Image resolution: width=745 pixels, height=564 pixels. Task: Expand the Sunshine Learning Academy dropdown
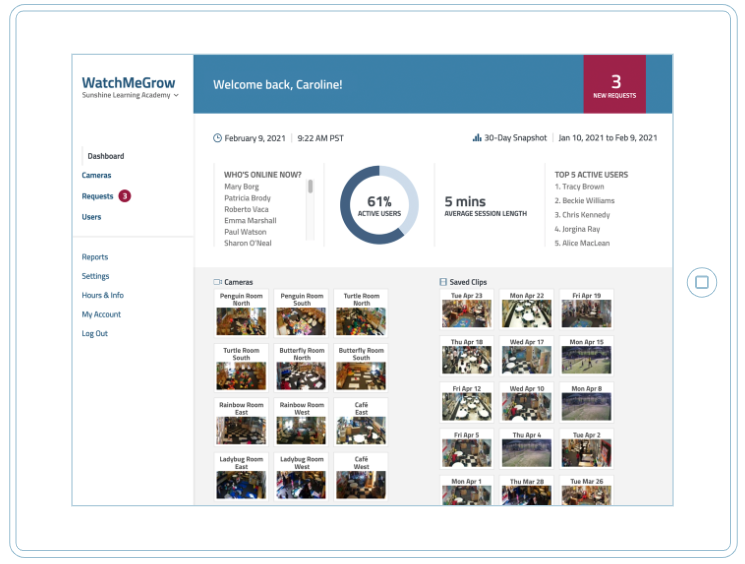click(130, 96)
